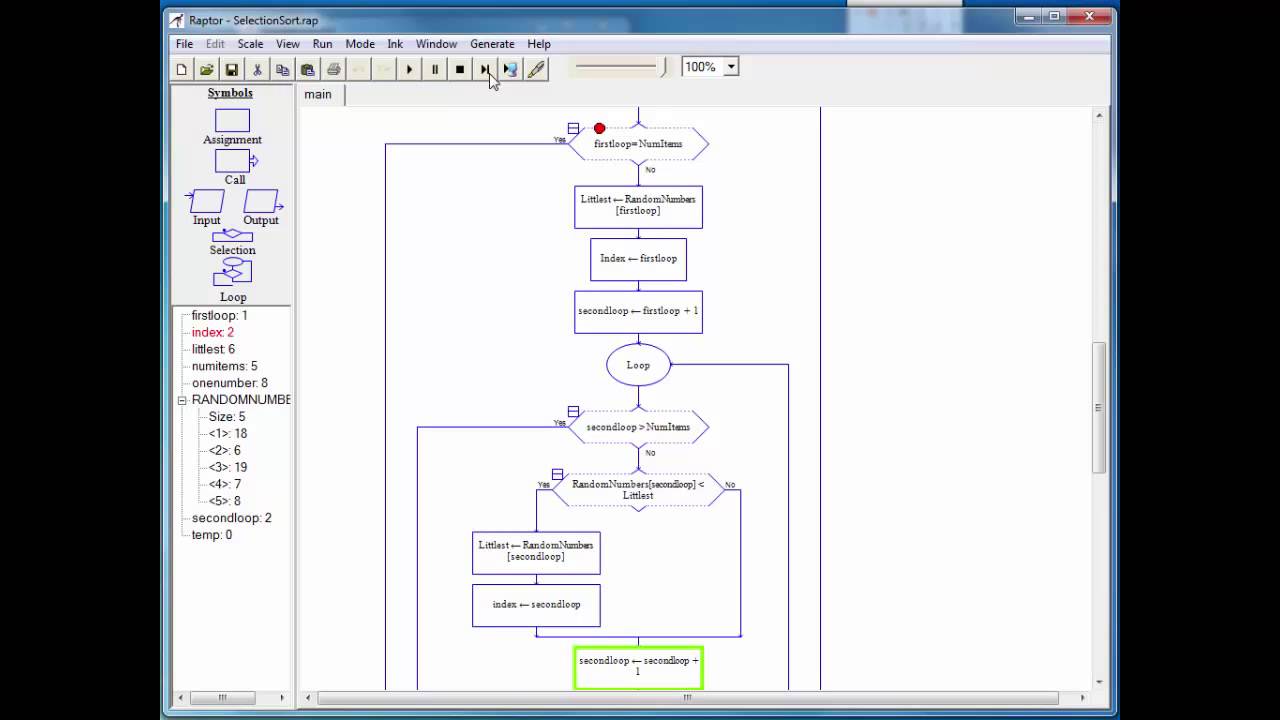Click the Step to next shape icon

[x=485, y=69]
